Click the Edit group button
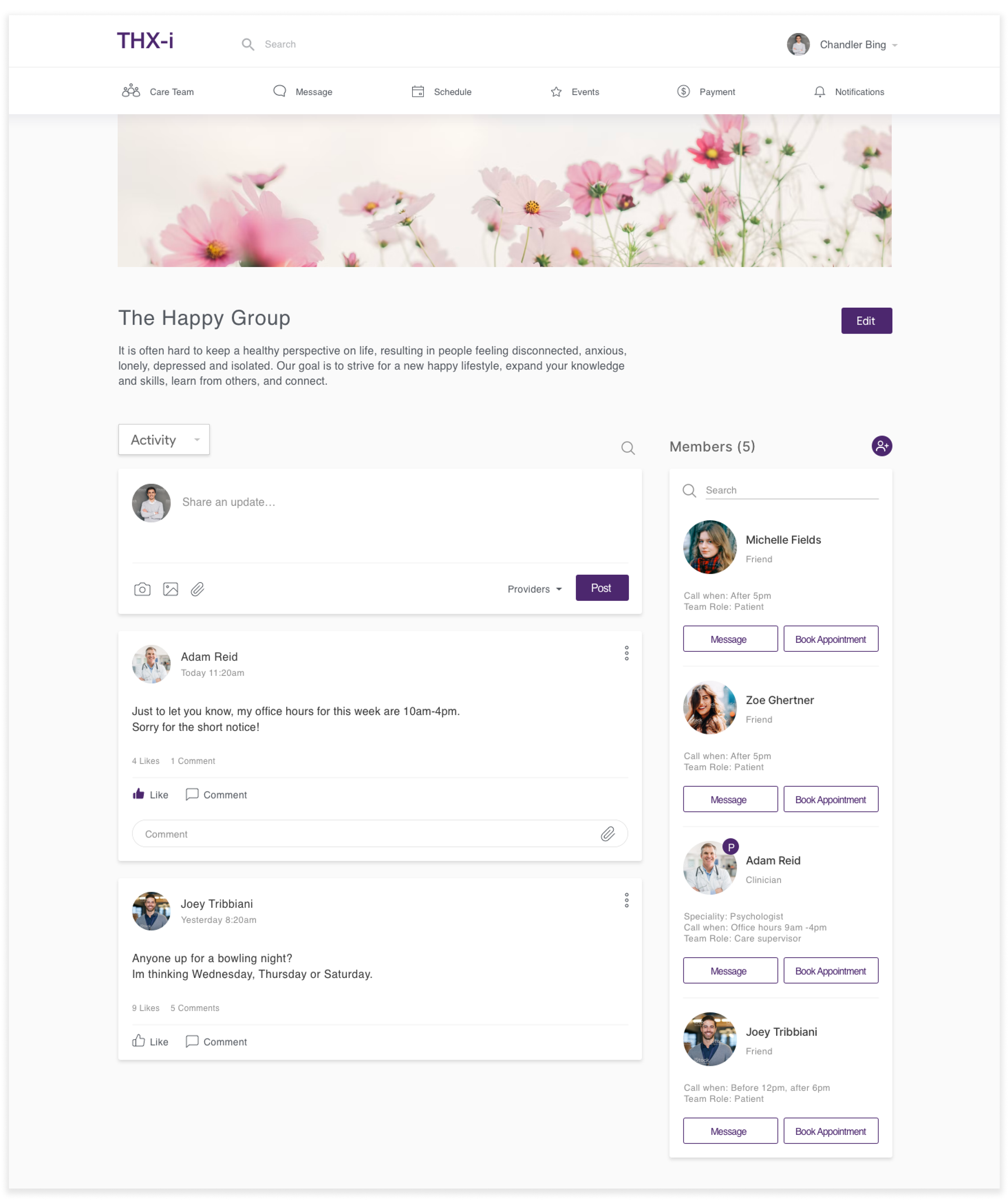 click(x=865, y=321)
